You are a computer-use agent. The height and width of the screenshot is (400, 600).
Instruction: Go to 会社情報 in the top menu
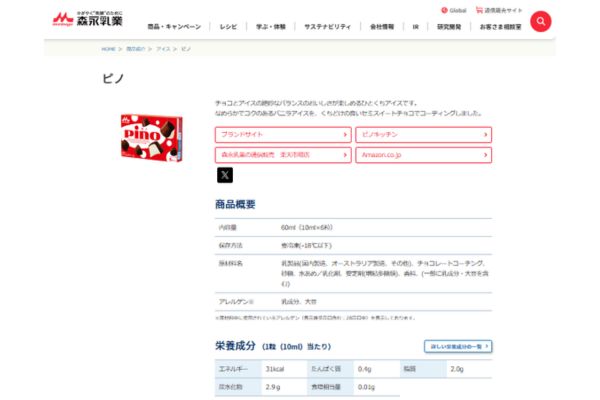(x=383, y=26)
